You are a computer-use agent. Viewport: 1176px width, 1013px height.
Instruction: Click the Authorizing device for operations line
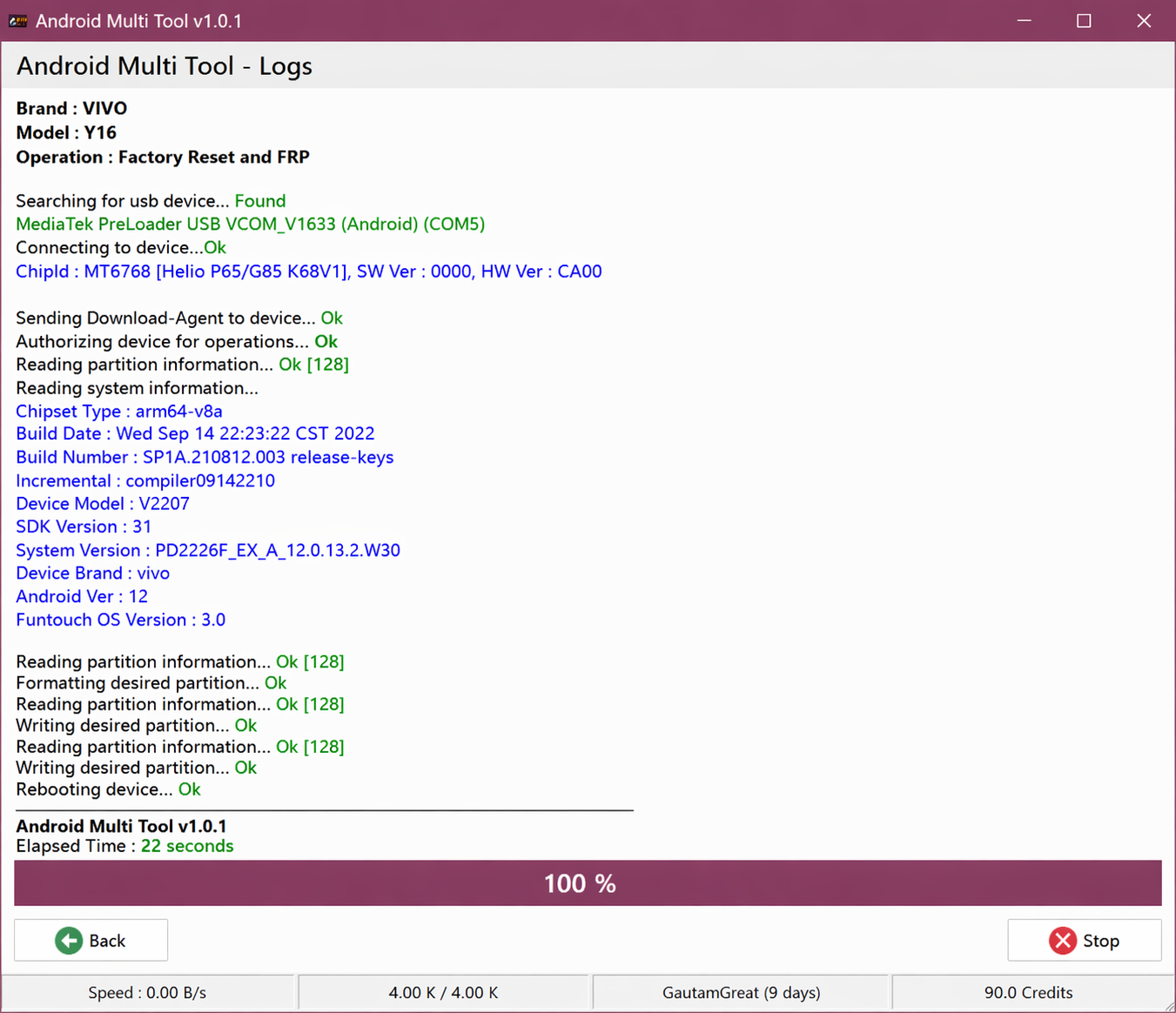click(177, 342)
